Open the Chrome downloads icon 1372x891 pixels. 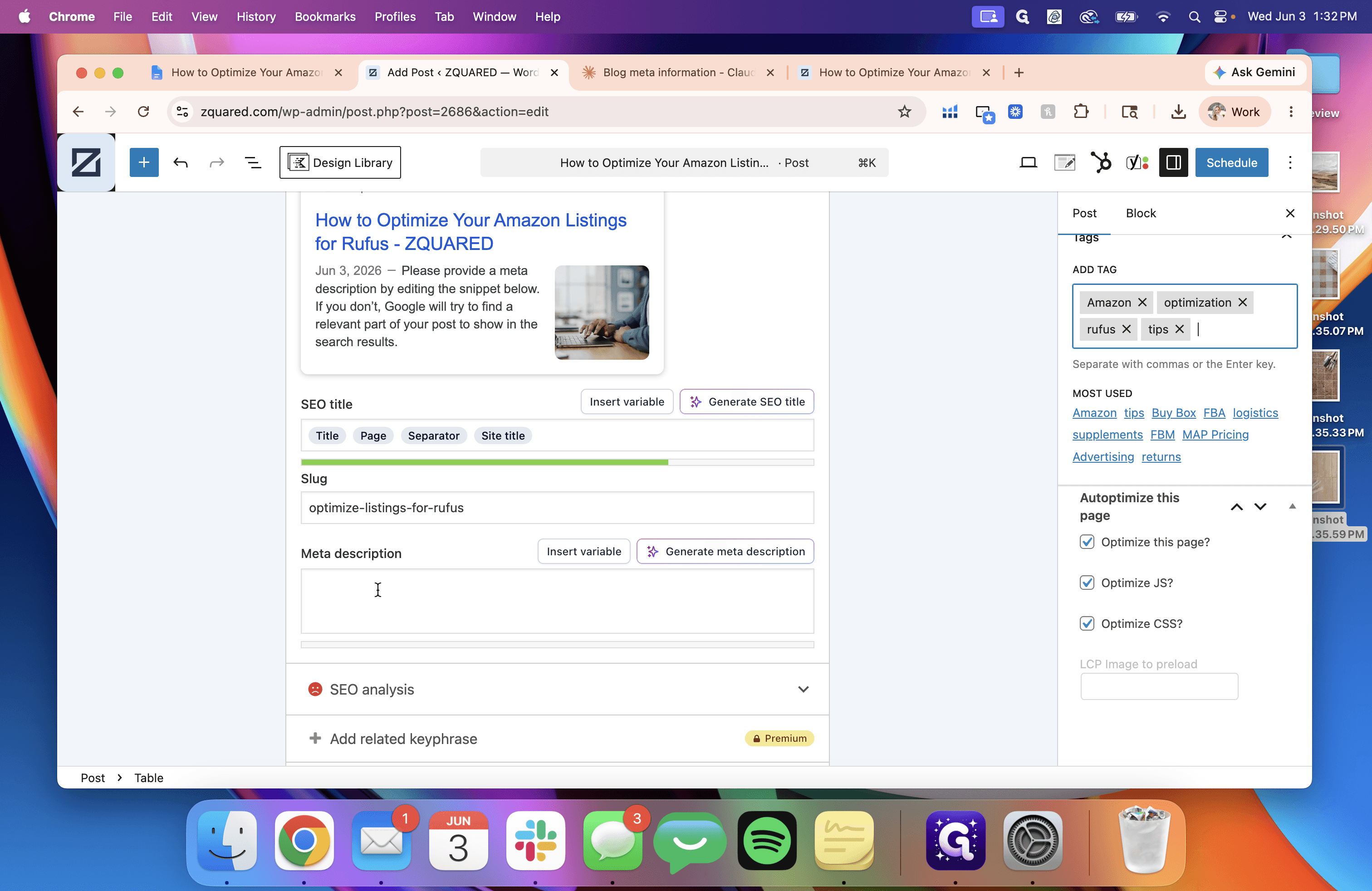tap(1178, 111)
